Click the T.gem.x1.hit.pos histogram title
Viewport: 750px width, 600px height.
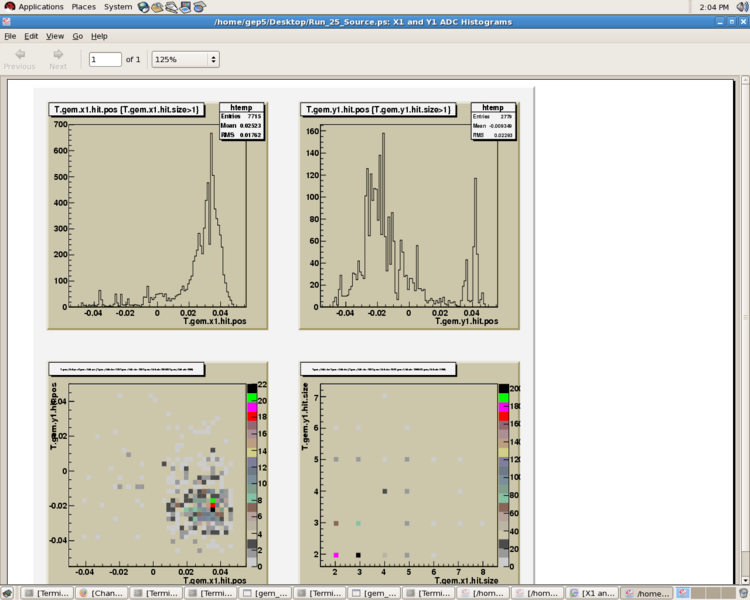point(126,110)
